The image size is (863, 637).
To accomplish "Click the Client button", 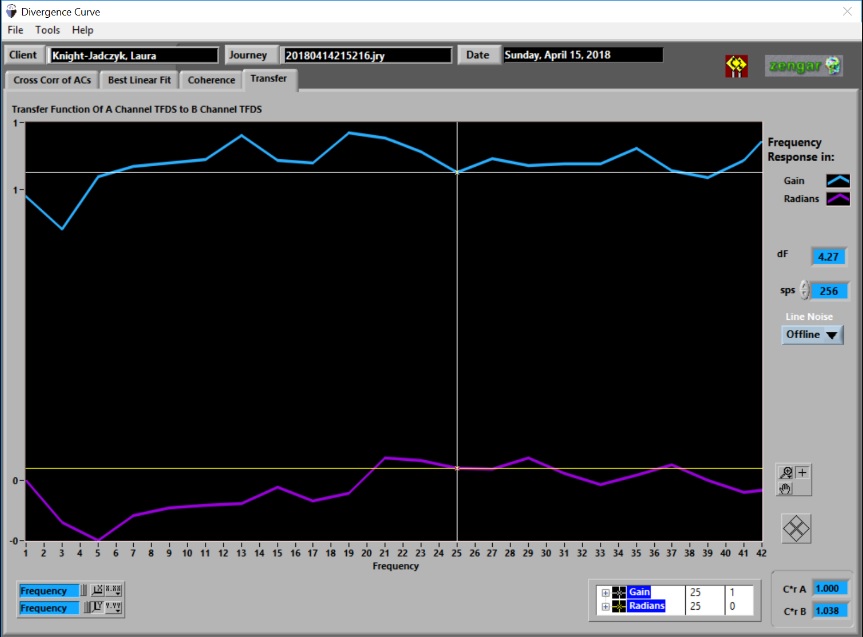I will pos(23,55).
